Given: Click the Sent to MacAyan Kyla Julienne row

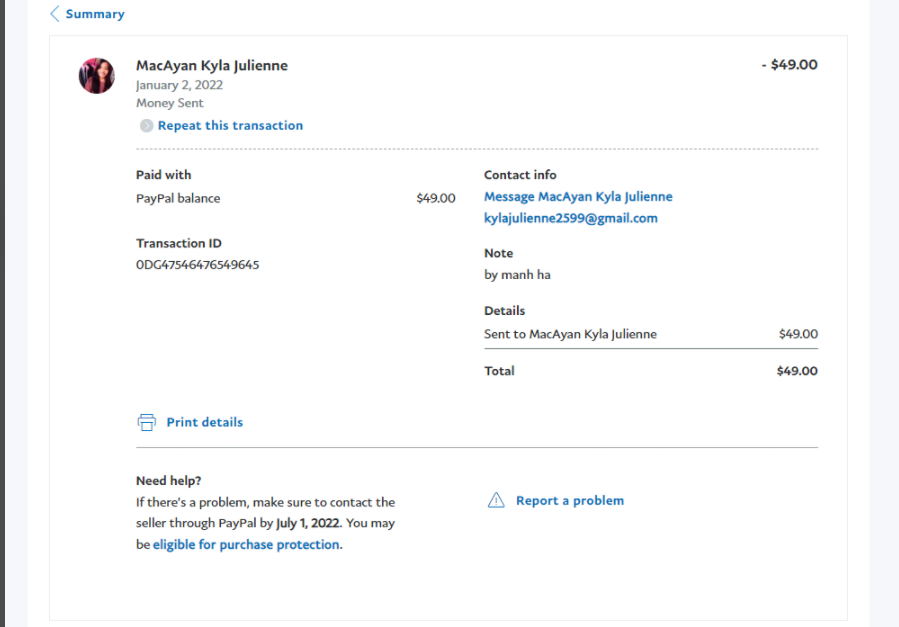Looking at the screenshot, I should (570, 334).
